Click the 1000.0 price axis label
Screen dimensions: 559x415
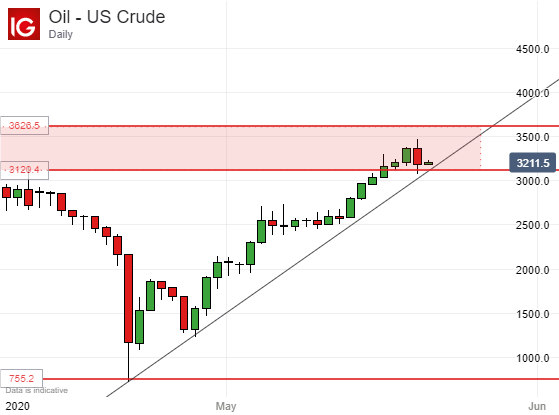click(x=533, y=358)
